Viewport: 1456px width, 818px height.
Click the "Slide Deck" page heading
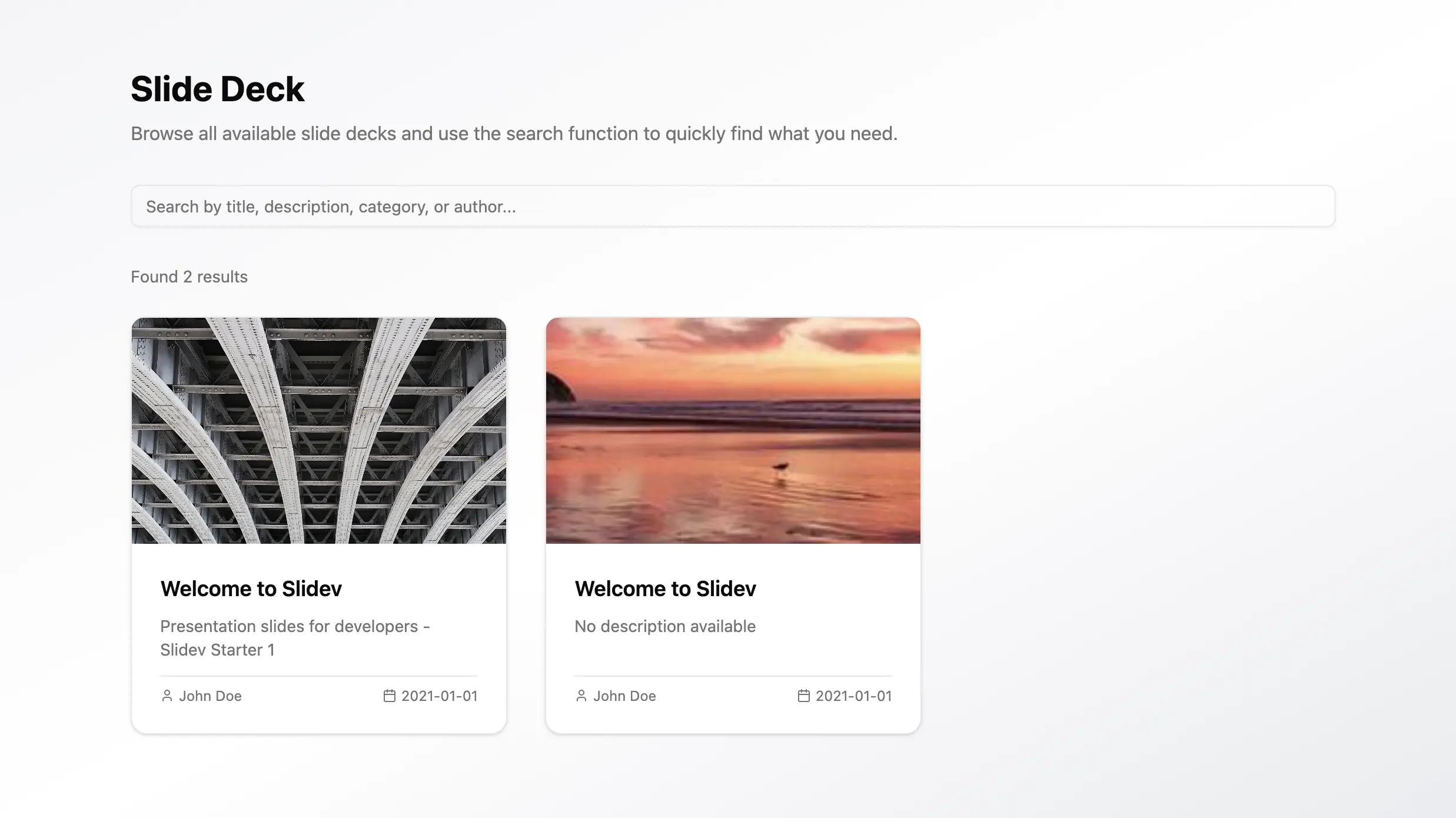pos(218,89)
